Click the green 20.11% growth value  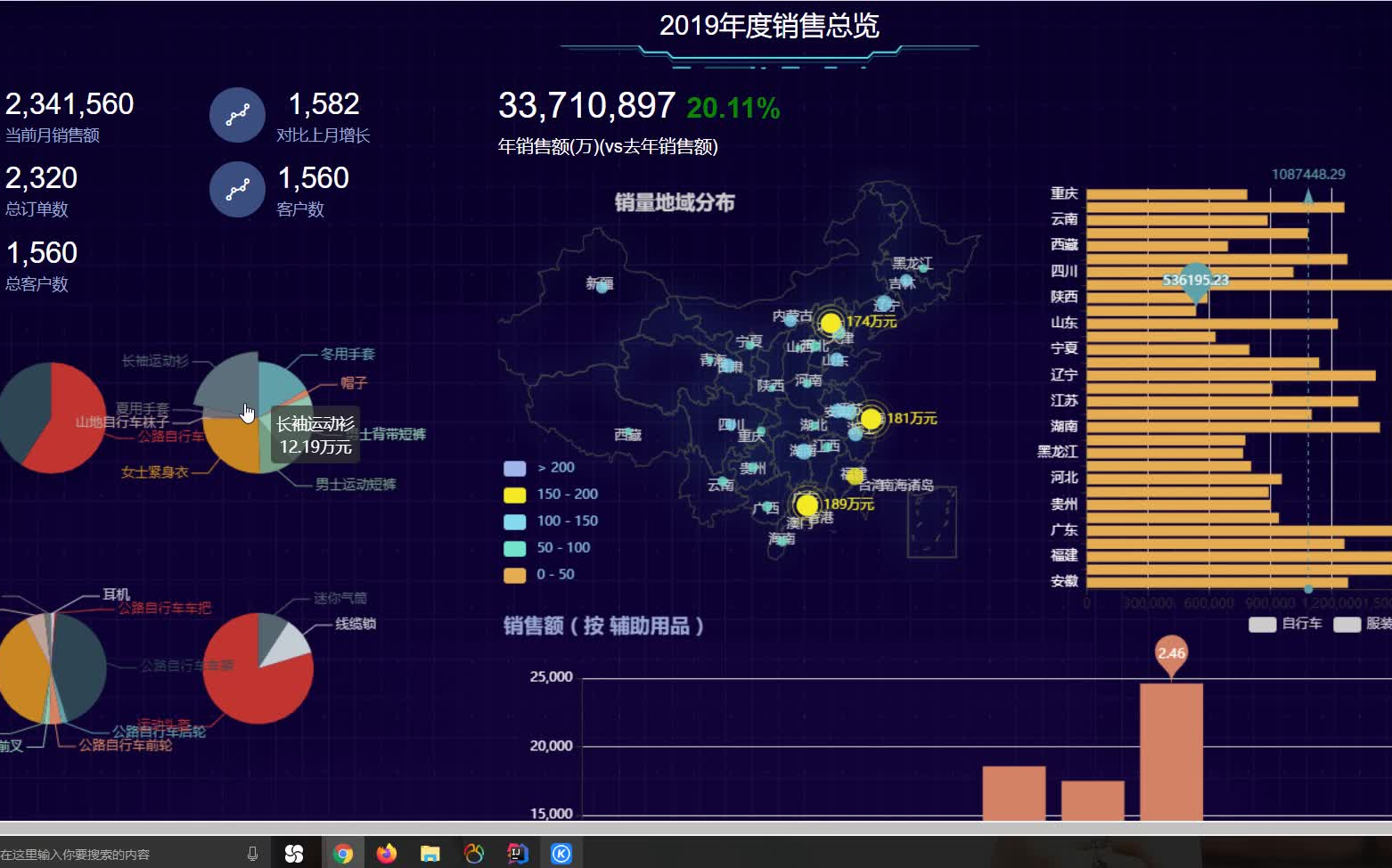[x=733, y=109]
